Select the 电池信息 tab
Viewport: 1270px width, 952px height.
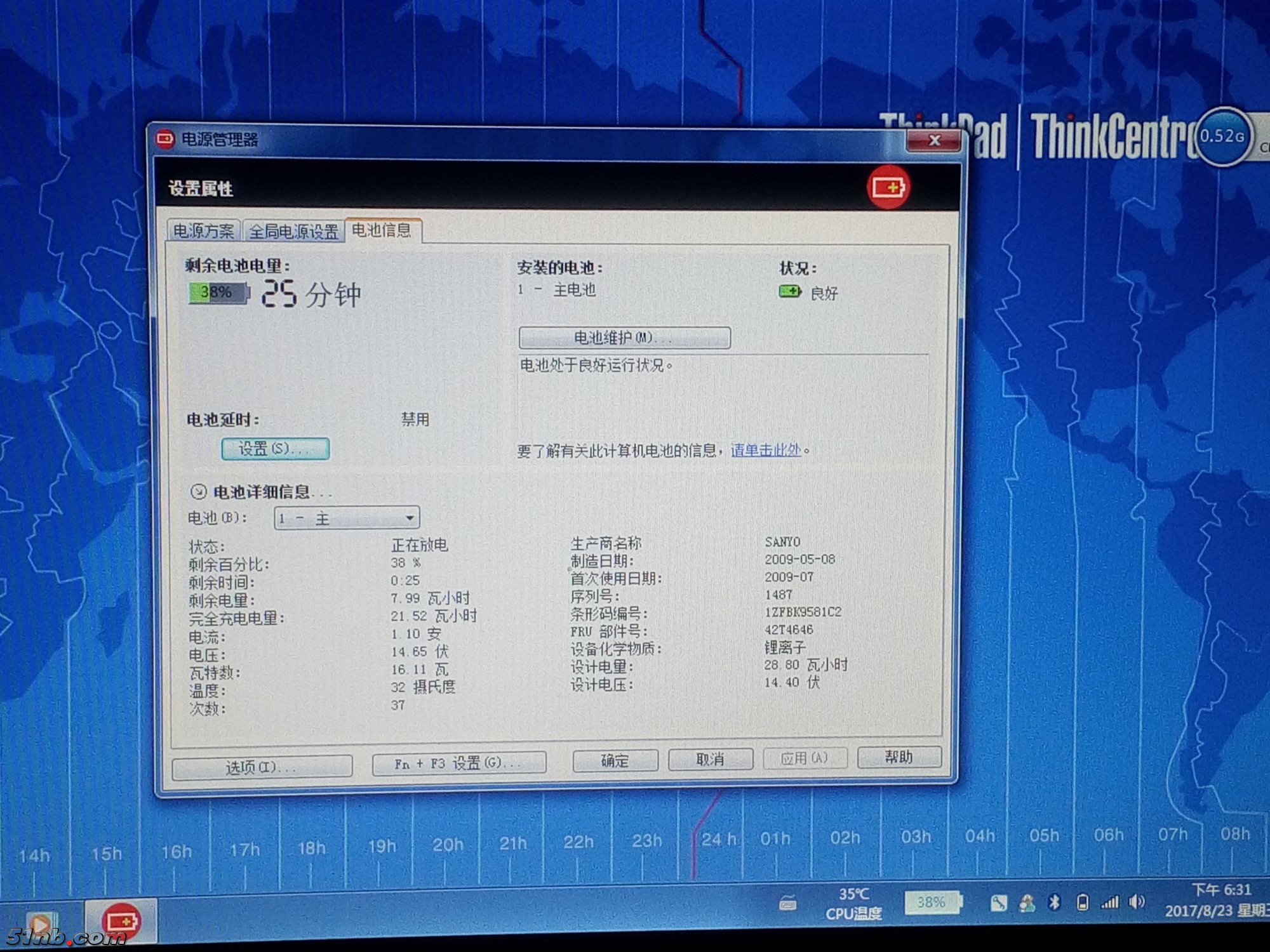coord(382,229)
